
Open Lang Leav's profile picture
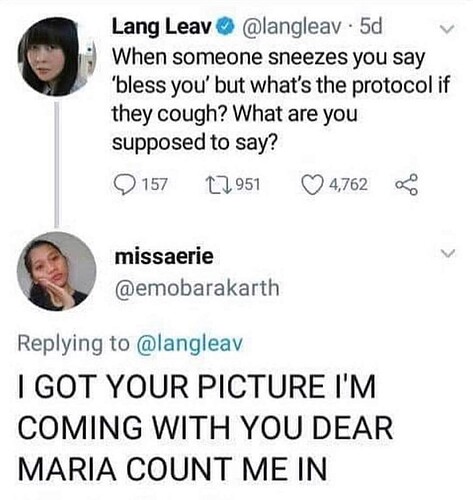click(x=57, y=57)
